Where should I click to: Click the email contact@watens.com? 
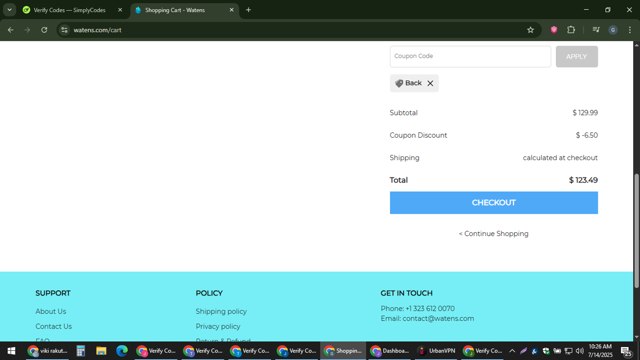point(438,318)
